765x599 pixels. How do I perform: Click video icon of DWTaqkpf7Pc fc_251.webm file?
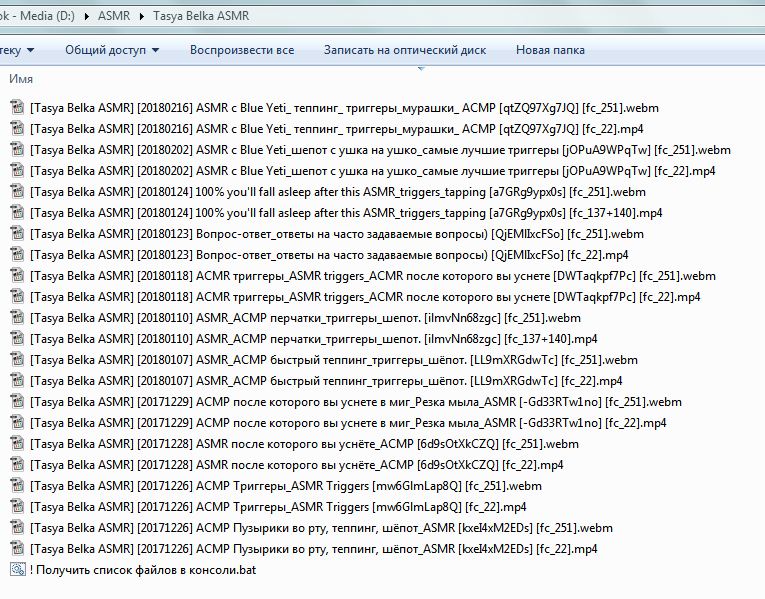[x=18, y=275]
